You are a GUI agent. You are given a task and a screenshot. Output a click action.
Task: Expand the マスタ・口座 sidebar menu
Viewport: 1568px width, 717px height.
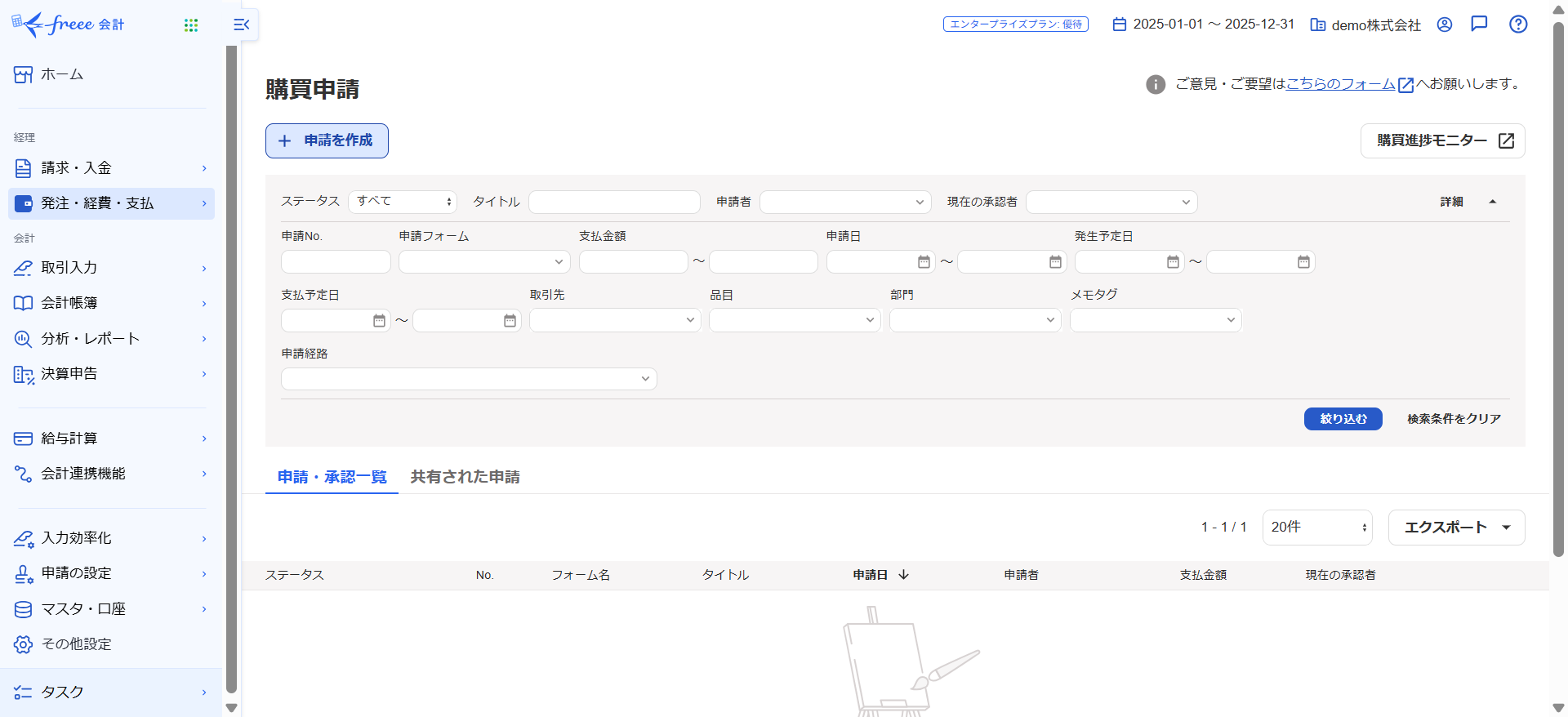coord(111,609)
